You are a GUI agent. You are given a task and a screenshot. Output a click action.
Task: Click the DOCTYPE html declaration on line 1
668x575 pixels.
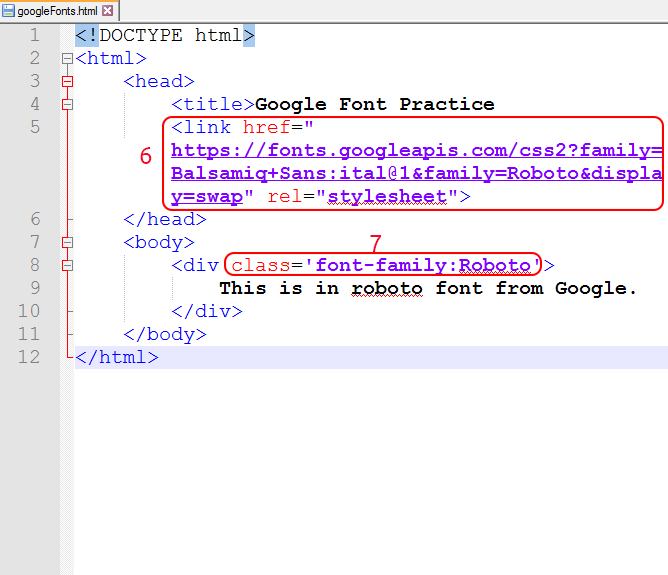tap(165, 35)
